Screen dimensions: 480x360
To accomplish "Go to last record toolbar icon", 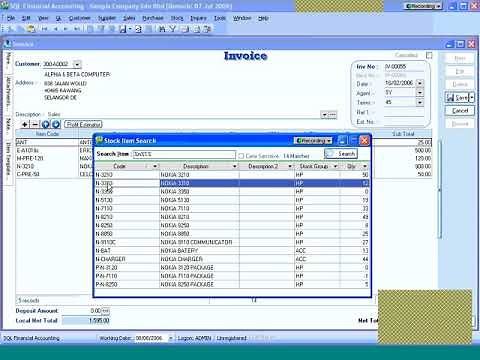I will (77, 29).
